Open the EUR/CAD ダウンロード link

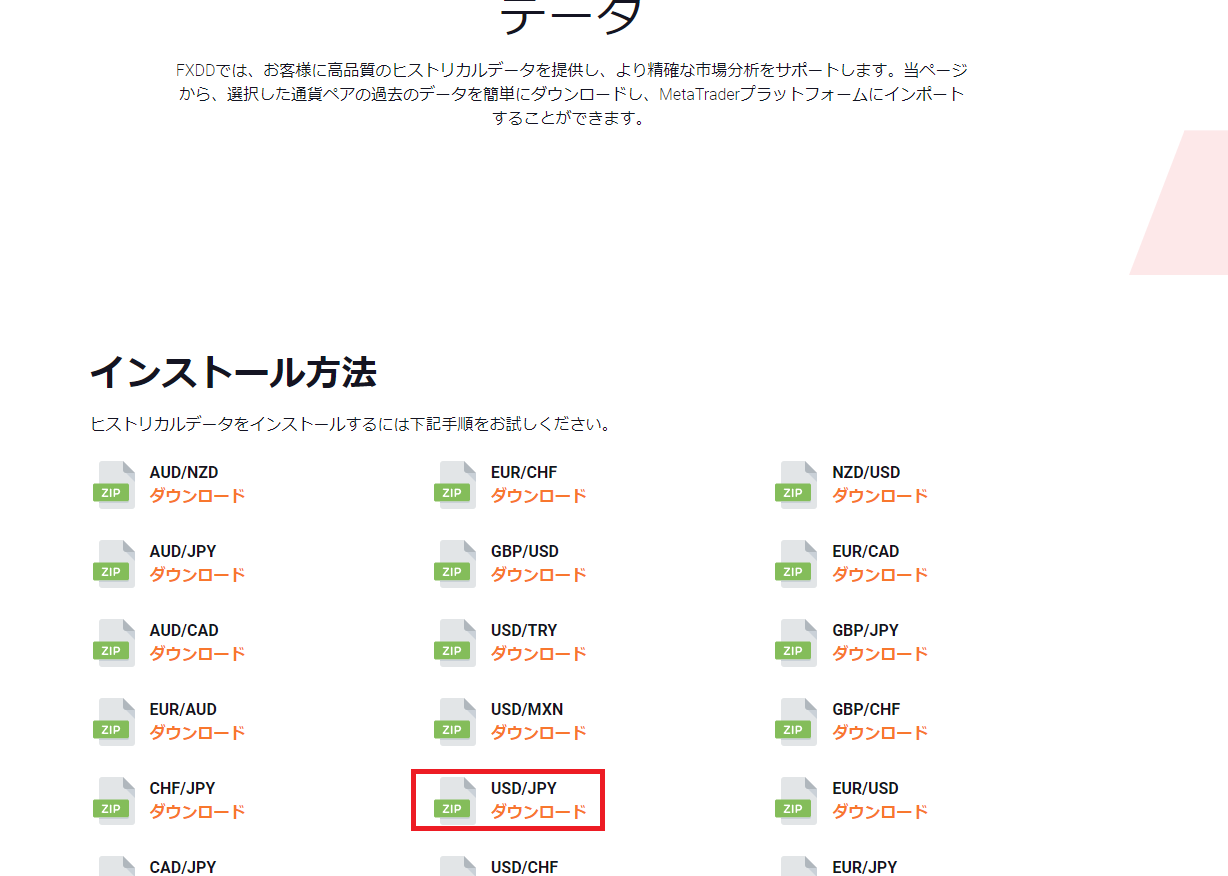[x=879, y=573]
